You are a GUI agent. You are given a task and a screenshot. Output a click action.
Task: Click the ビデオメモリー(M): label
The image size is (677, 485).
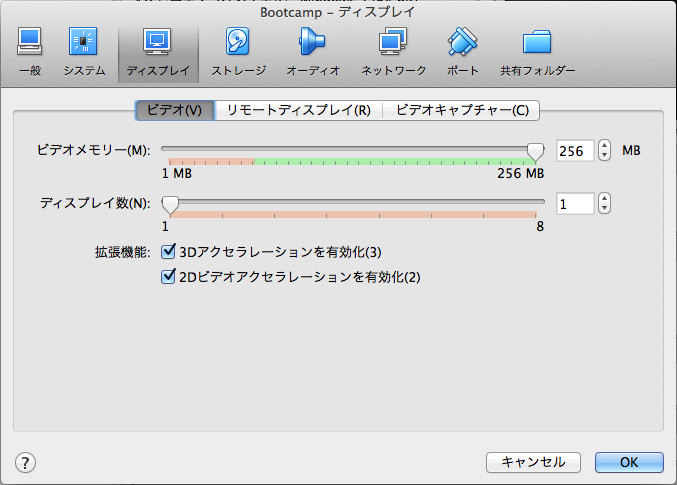93,150
